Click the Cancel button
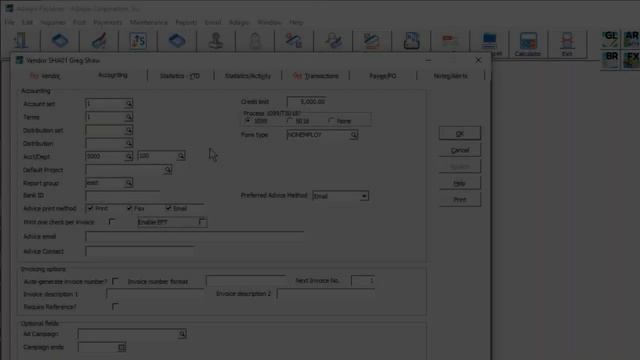Viewport: 640px width, 360px height. 460,150
